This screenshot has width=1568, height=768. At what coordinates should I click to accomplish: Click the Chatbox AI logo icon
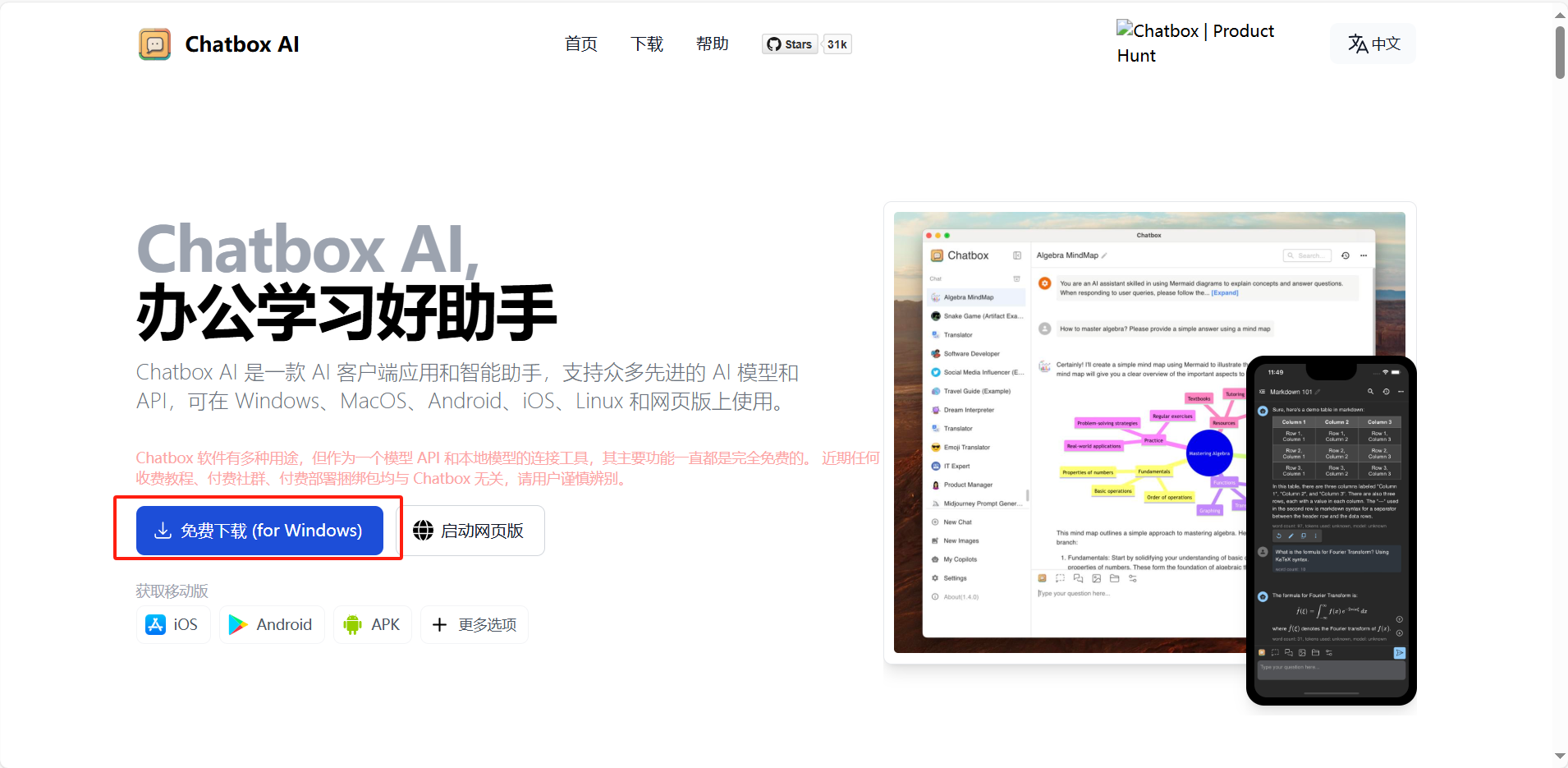154,44
